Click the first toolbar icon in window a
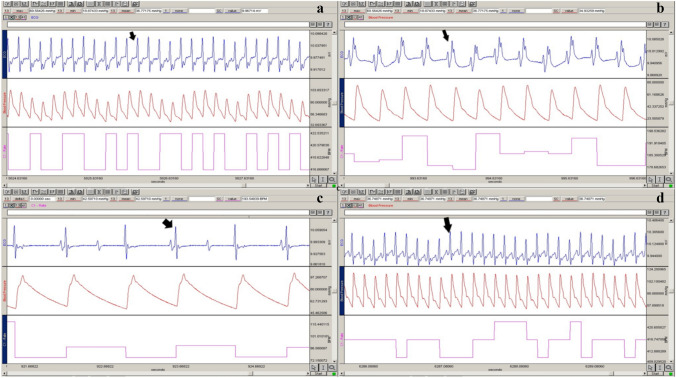Viewport: 676px width, 378px height. pos(6,4)
